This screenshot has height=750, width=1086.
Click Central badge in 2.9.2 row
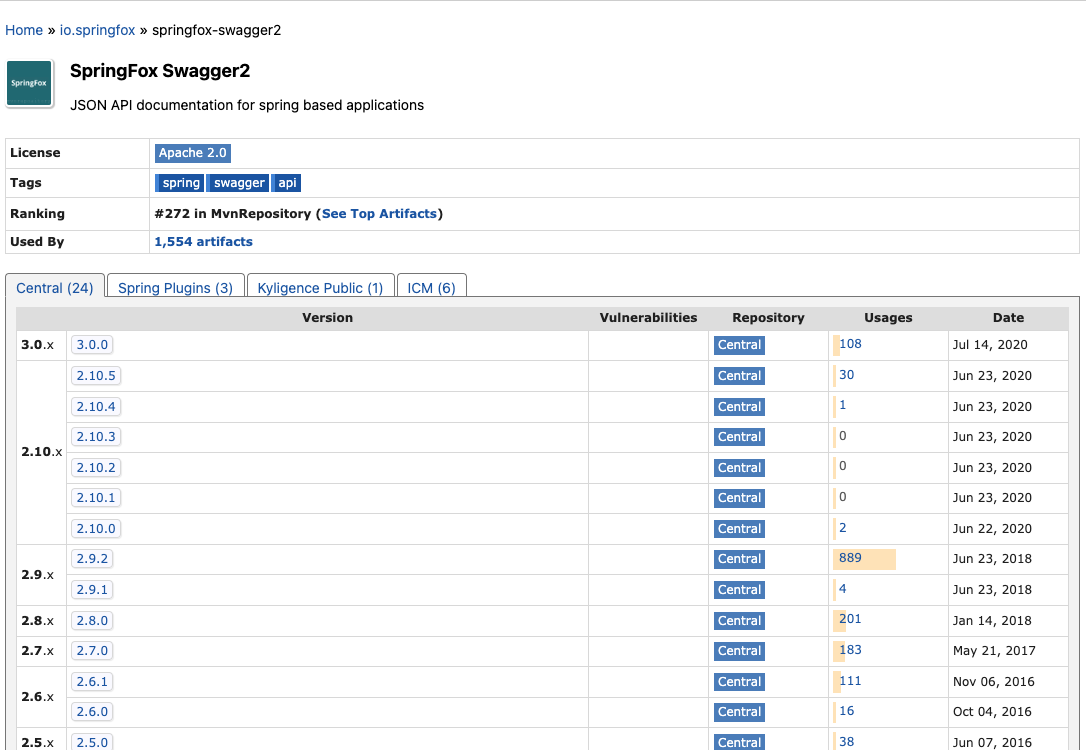point(739,559)
